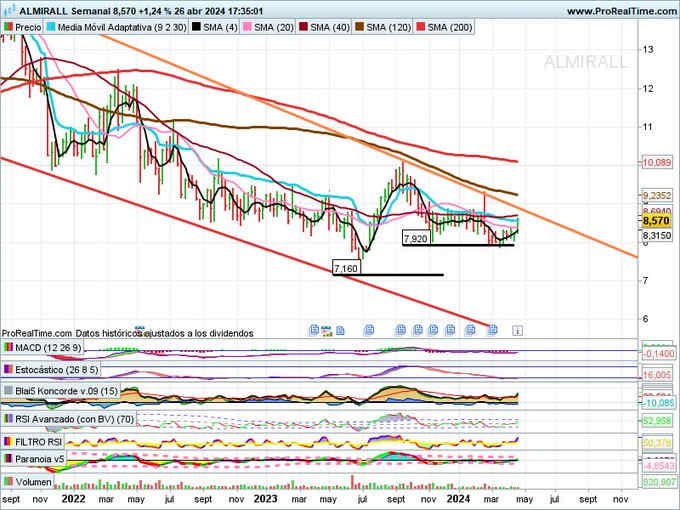
Task: Click the ProRealTime icon beside ALMIRALL title
Action: [10, 10]
